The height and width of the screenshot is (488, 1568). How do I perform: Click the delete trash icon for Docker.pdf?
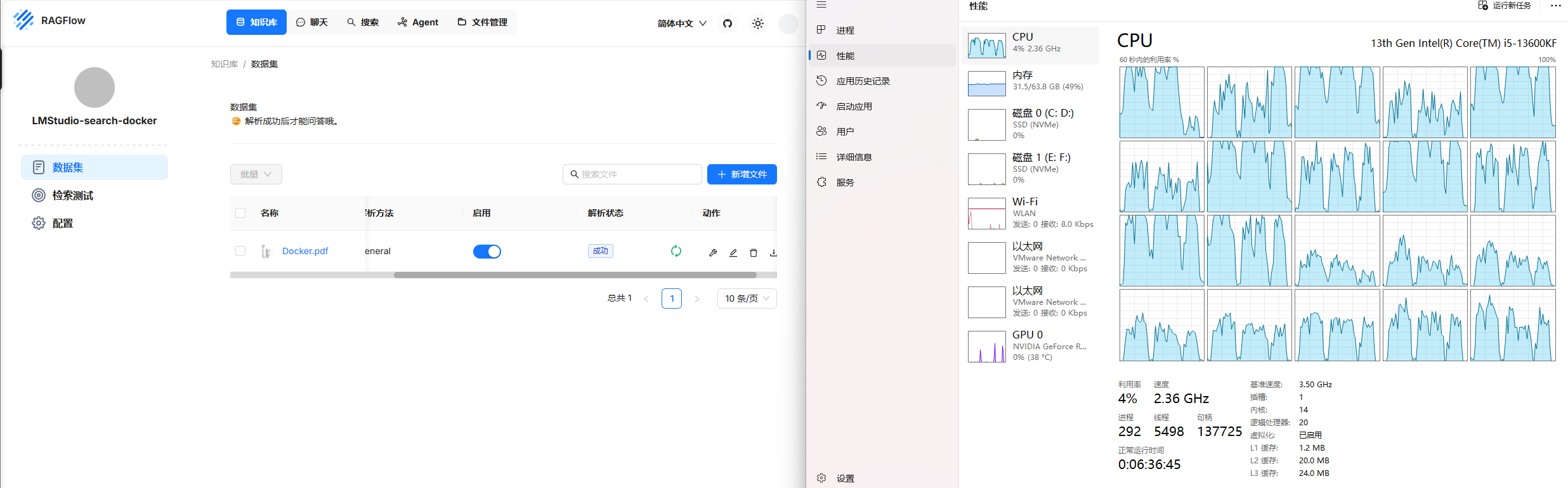[x=754, y=253]
